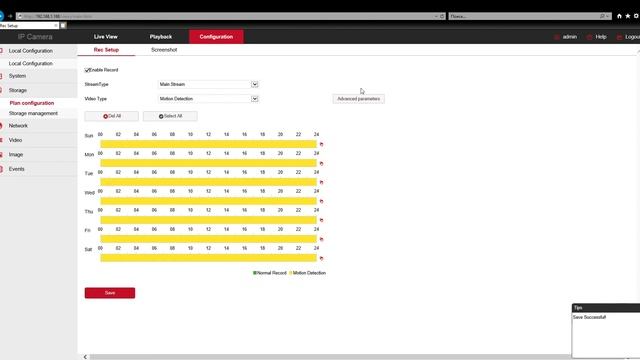640x360 pixels.
Task: Go forward with browser arrow button
Action: [x=10, y=16]
